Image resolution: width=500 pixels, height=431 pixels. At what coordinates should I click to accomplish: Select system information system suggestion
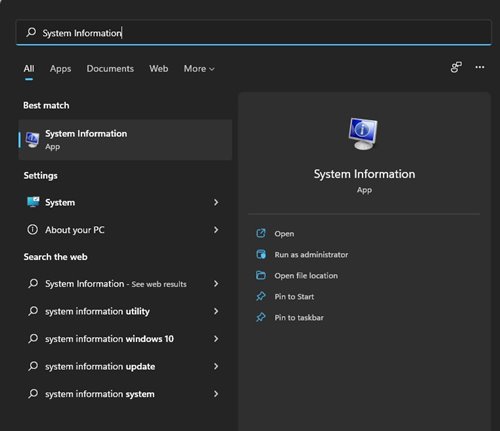(124, 394)
